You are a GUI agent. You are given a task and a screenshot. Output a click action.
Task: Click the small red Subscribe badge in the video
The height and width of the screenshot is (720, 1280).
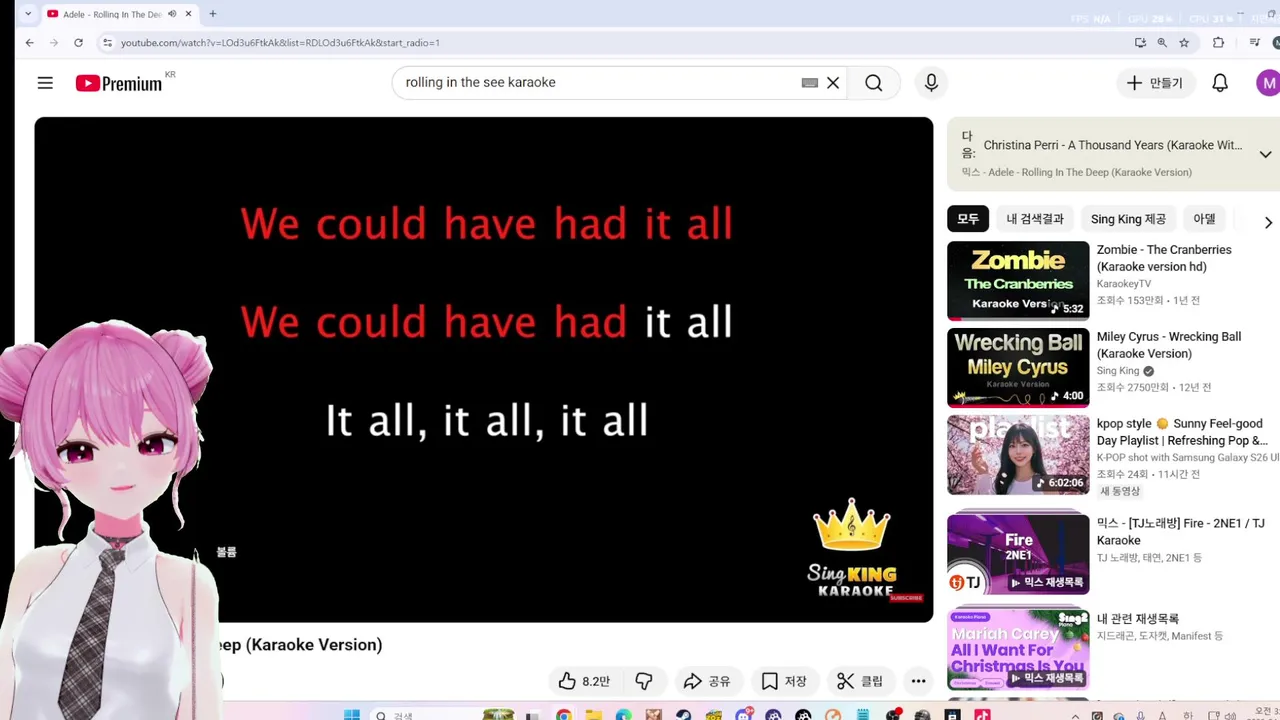[x=906, y=598]
